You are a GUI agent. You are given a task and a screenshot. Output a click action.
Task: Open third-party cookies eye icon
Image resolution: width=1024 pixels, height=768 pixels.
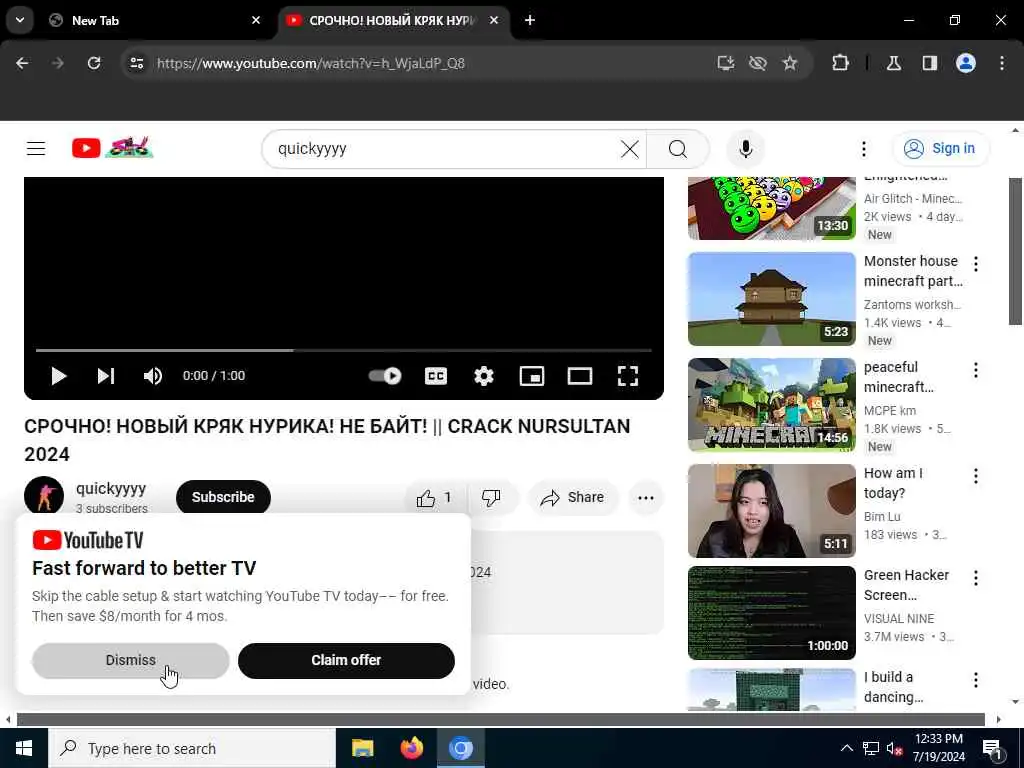[758, 63]
